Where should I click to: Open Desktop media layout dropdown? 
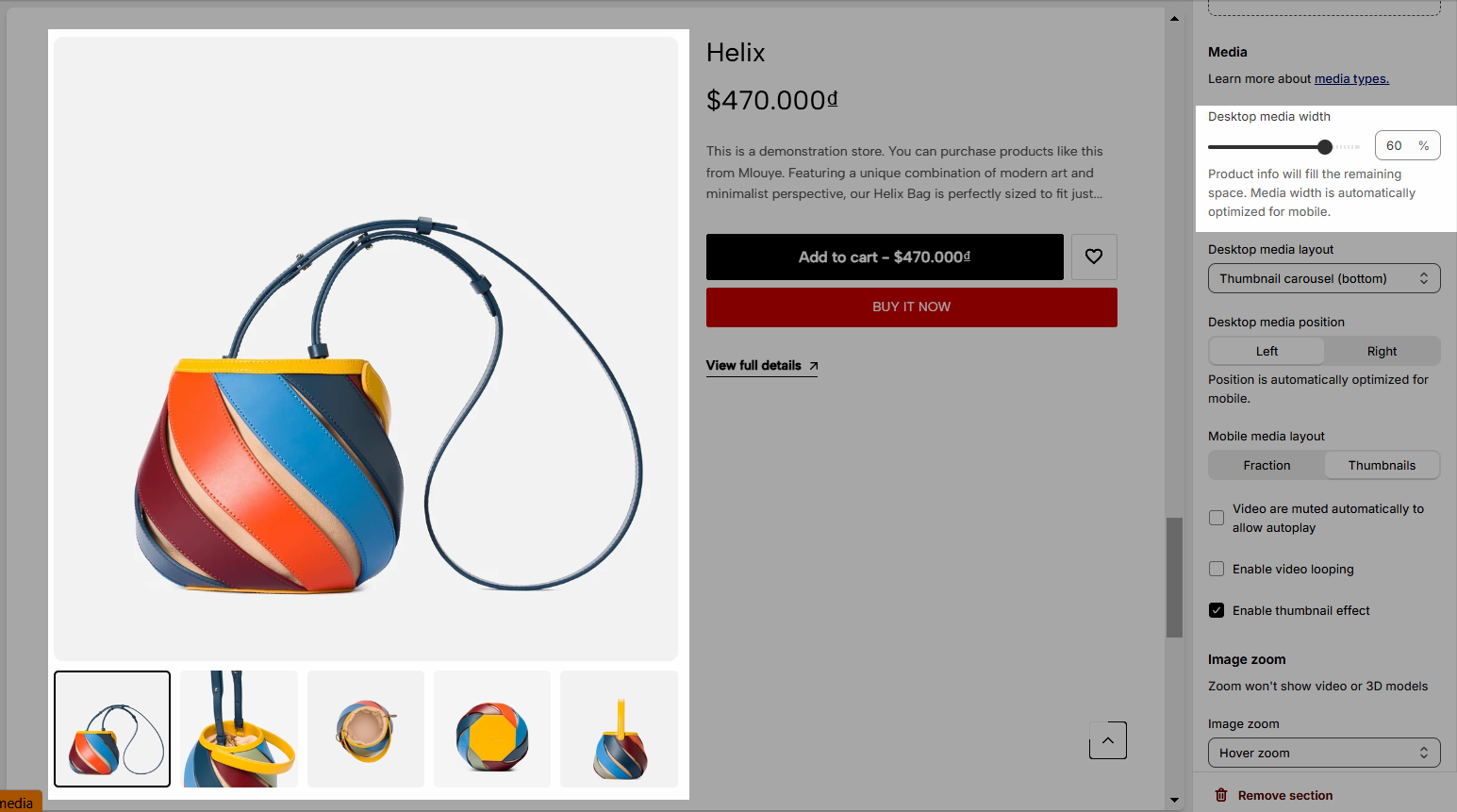tap(1324, 278)
